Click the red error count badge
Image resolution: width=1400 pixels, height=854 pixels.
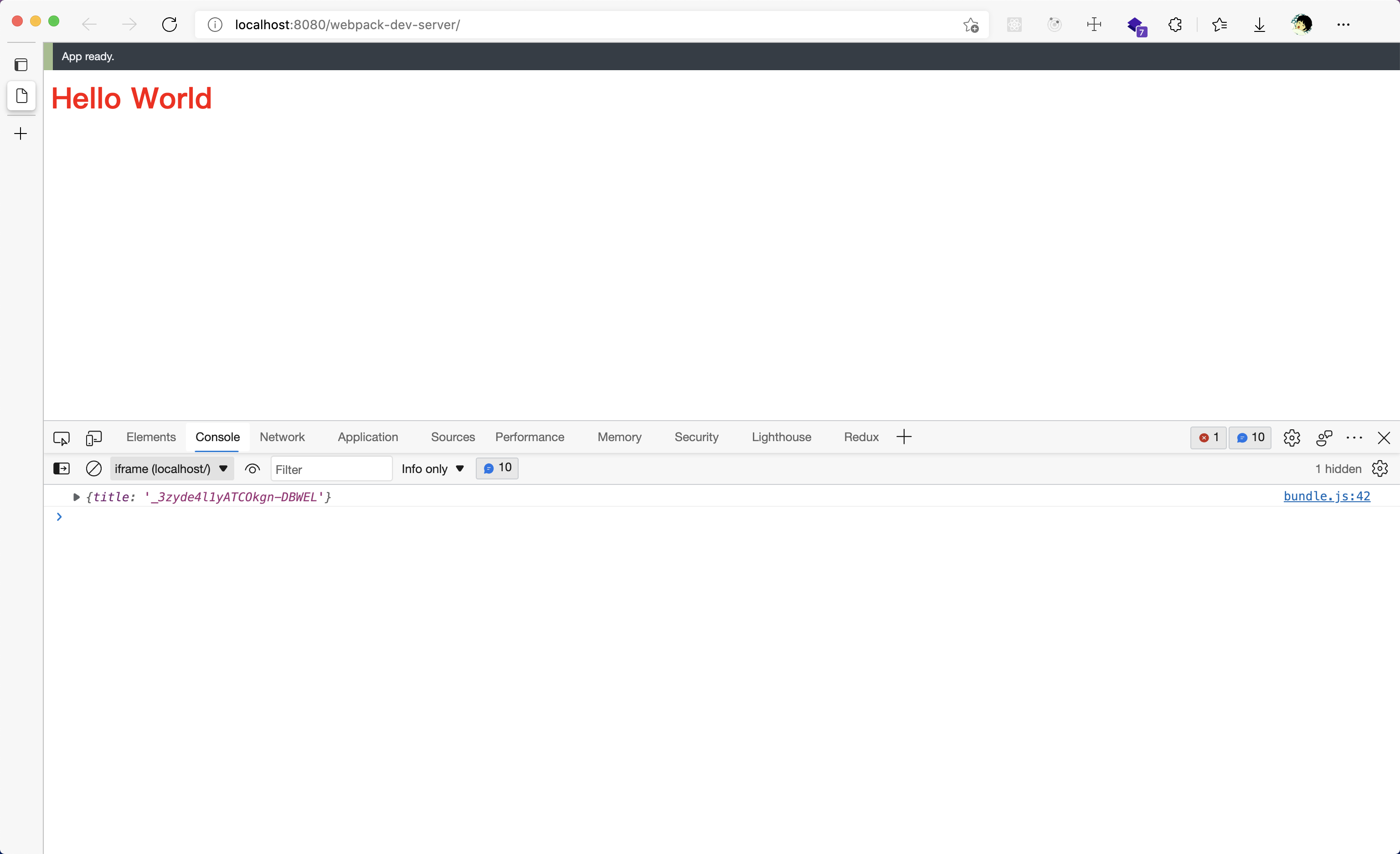point(1209,437)
